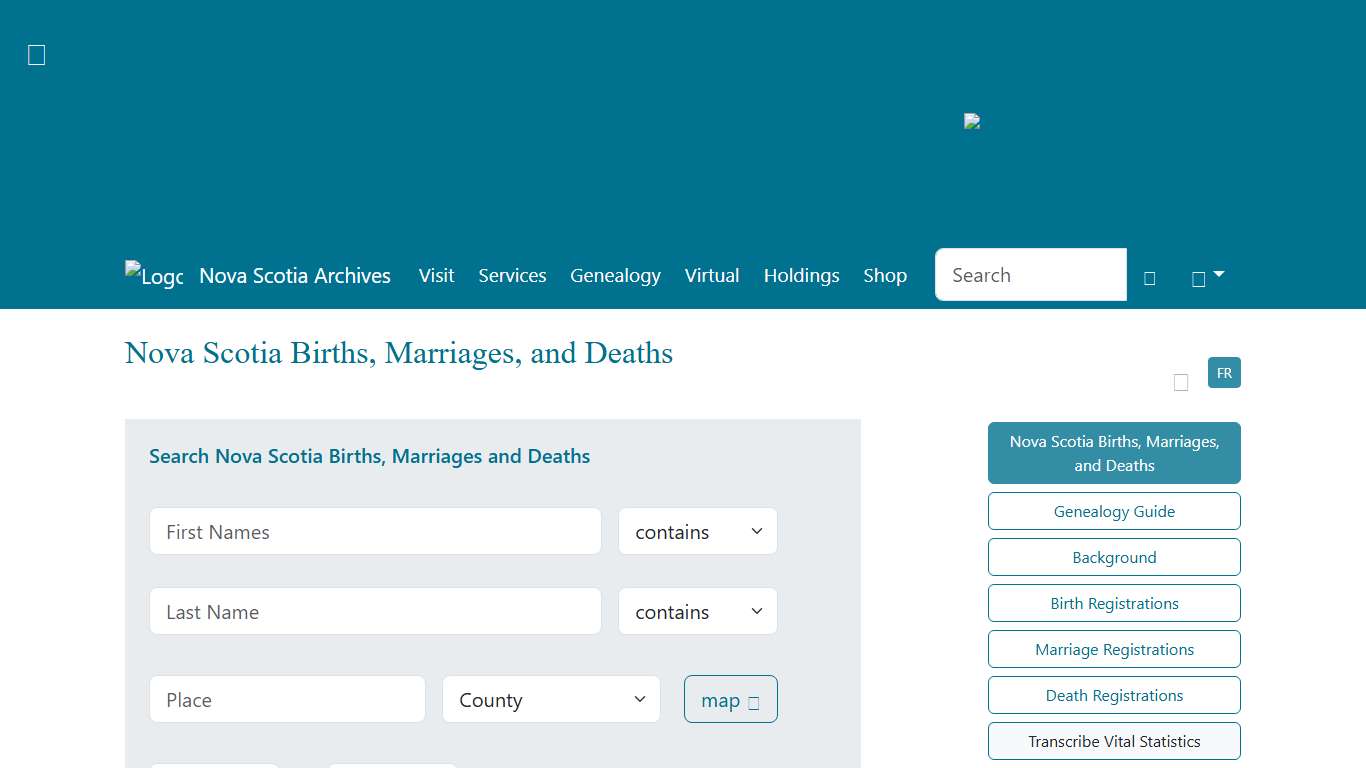
Task: Click the small icon left of the FR button
Action: (1181, 381)
